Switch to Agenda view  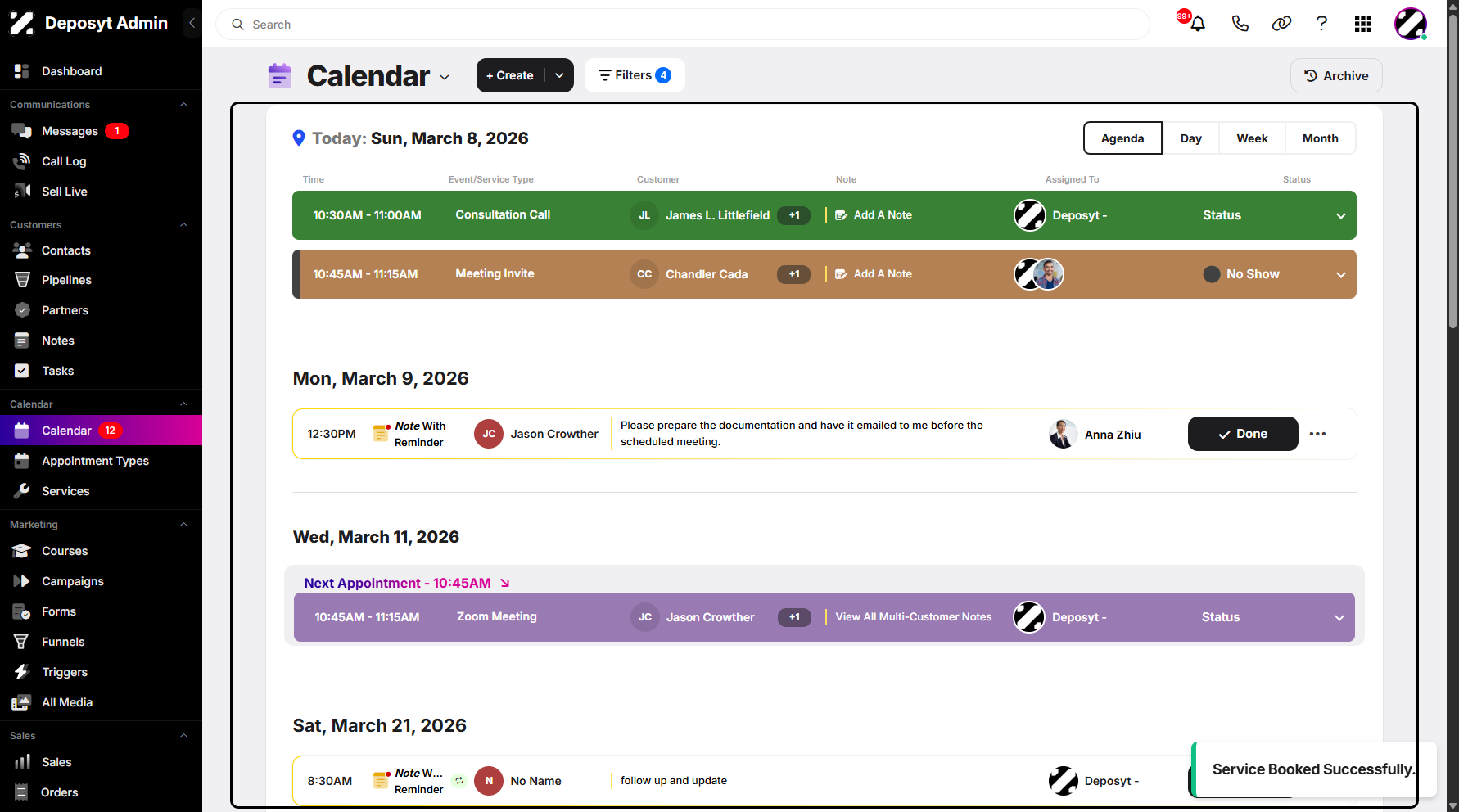pos(1122,138)
